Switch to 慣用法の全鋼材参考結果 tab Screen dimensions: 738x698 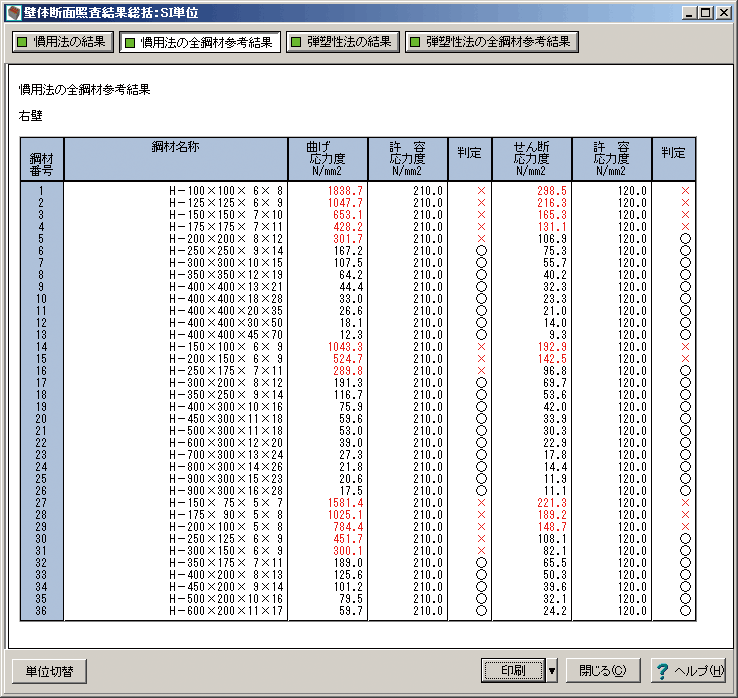[x=200, y=42]
